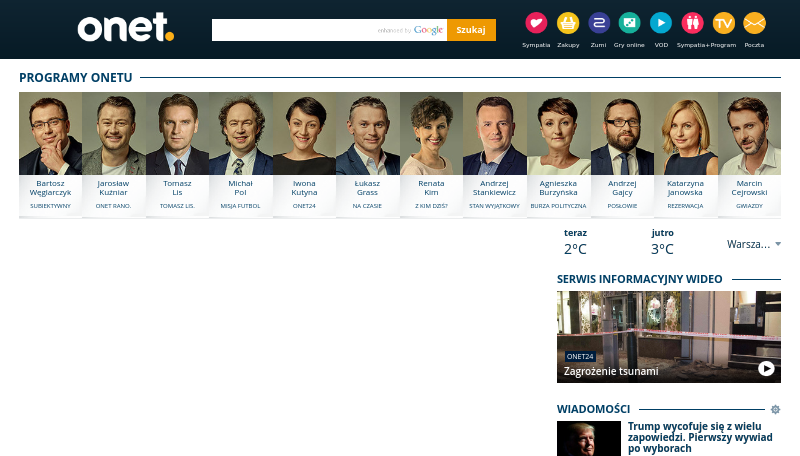Open the GWIAZDY program link
Screen dimensions: 800x456
coord(749,206)
